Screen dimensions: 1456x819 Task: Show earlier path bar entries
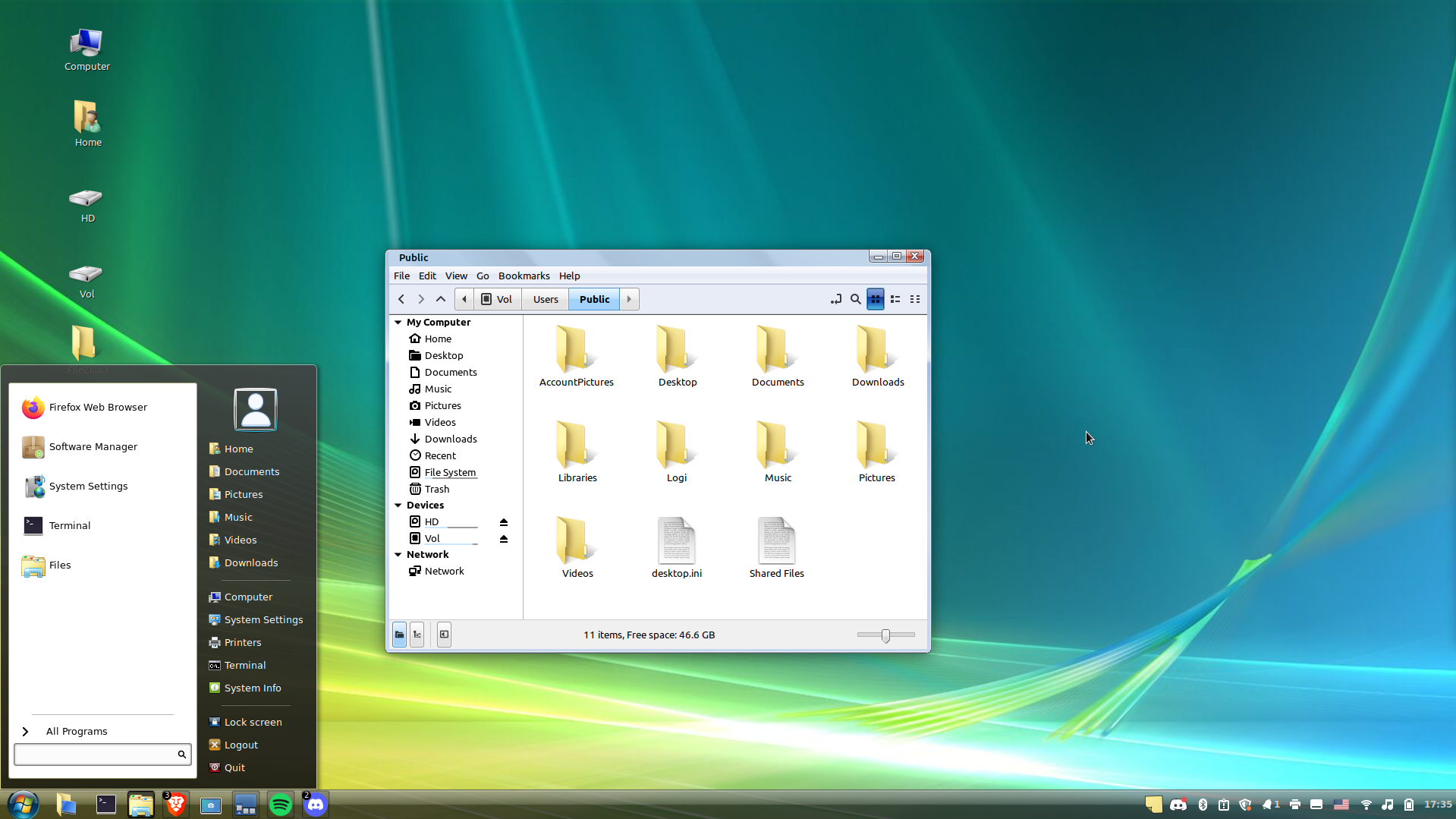[464, 299]
